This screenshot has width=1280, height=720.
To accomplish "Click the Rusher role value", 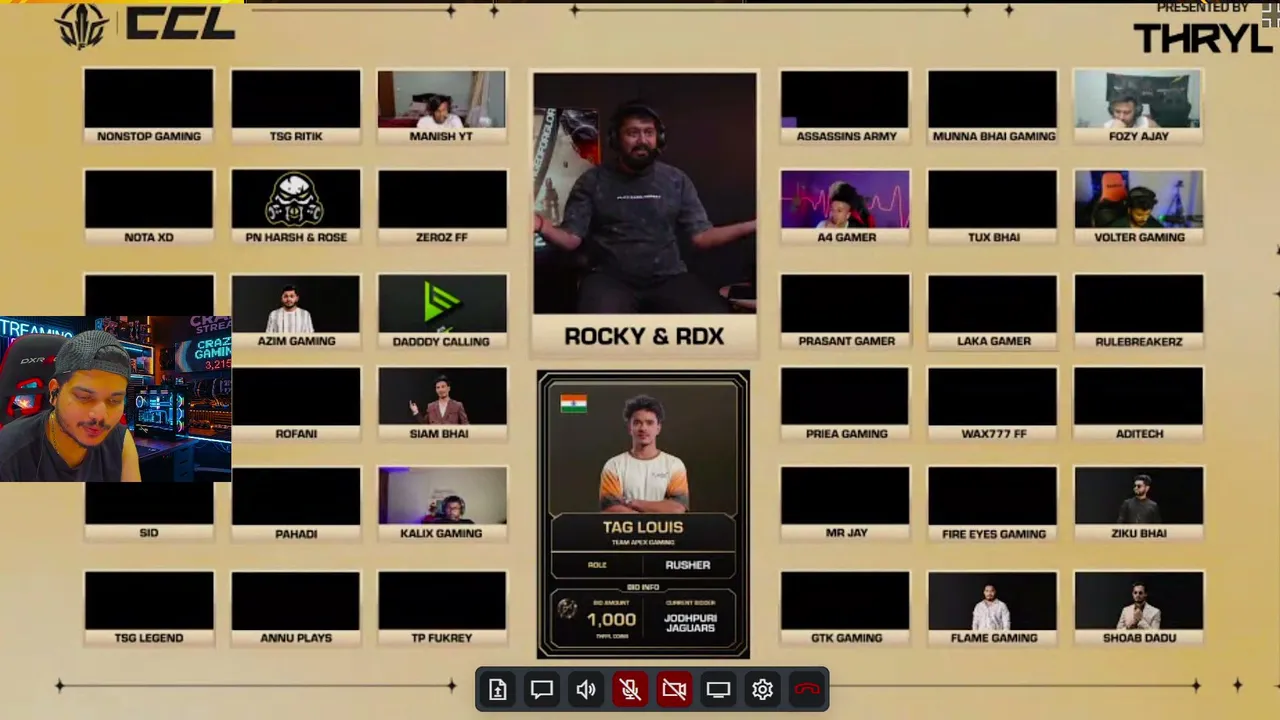I will click(x=688, y=565).
